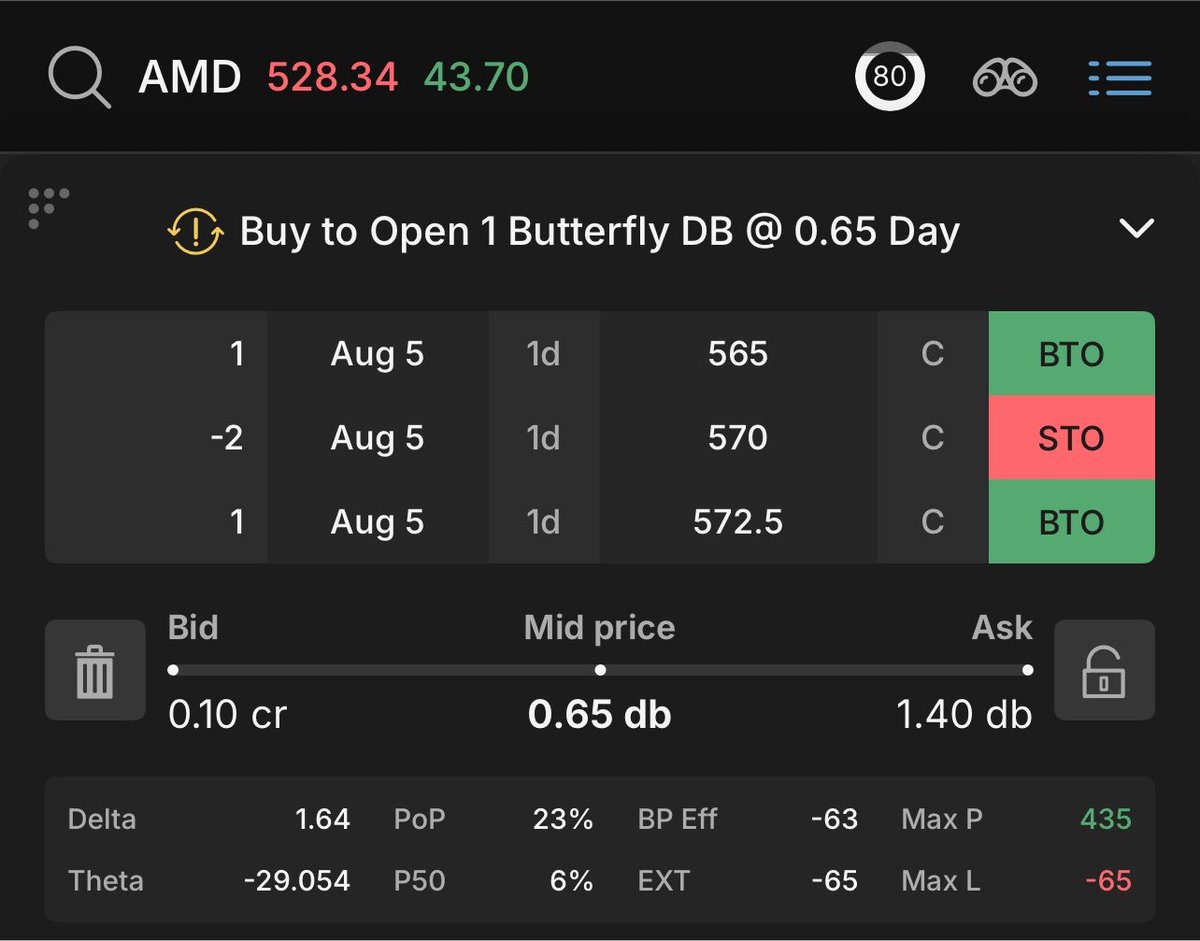Image resolution: width=1200 pixels, height=941 pixels.
Task: Tap the Max P value 435
Action: pos(1106,820)
